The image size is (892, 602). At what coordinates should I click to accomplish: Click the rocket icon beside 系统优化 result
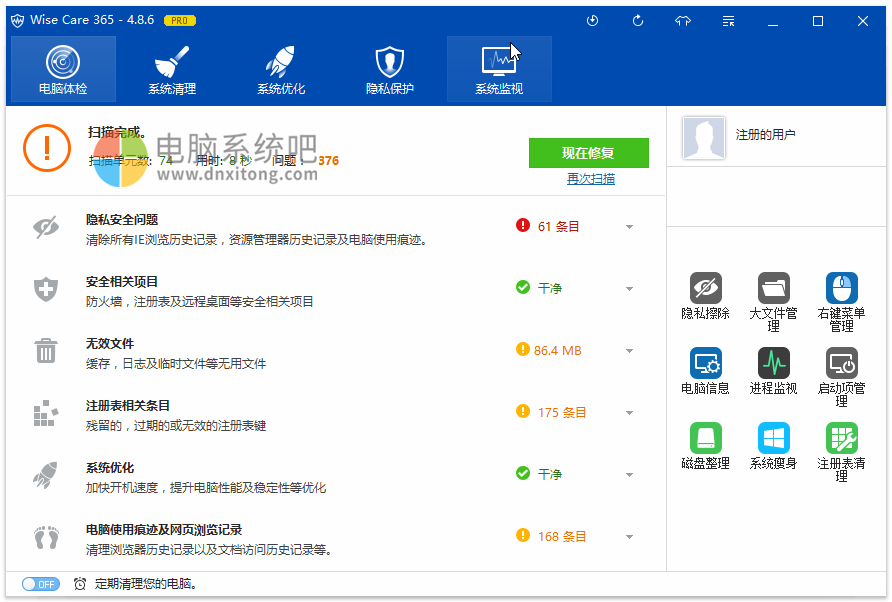point(46,475)
